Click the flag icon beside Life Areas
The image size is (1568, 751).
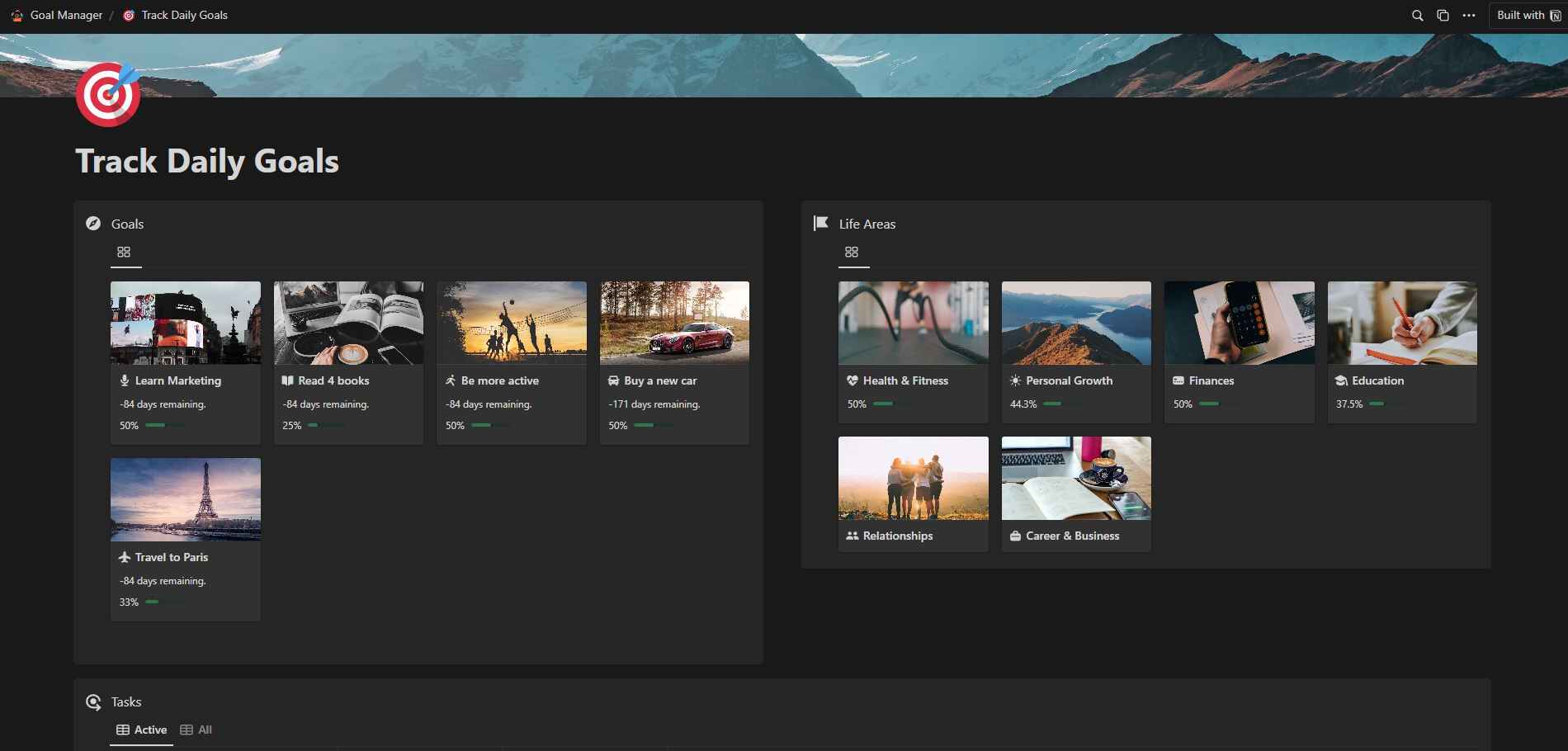coord(821,224)
